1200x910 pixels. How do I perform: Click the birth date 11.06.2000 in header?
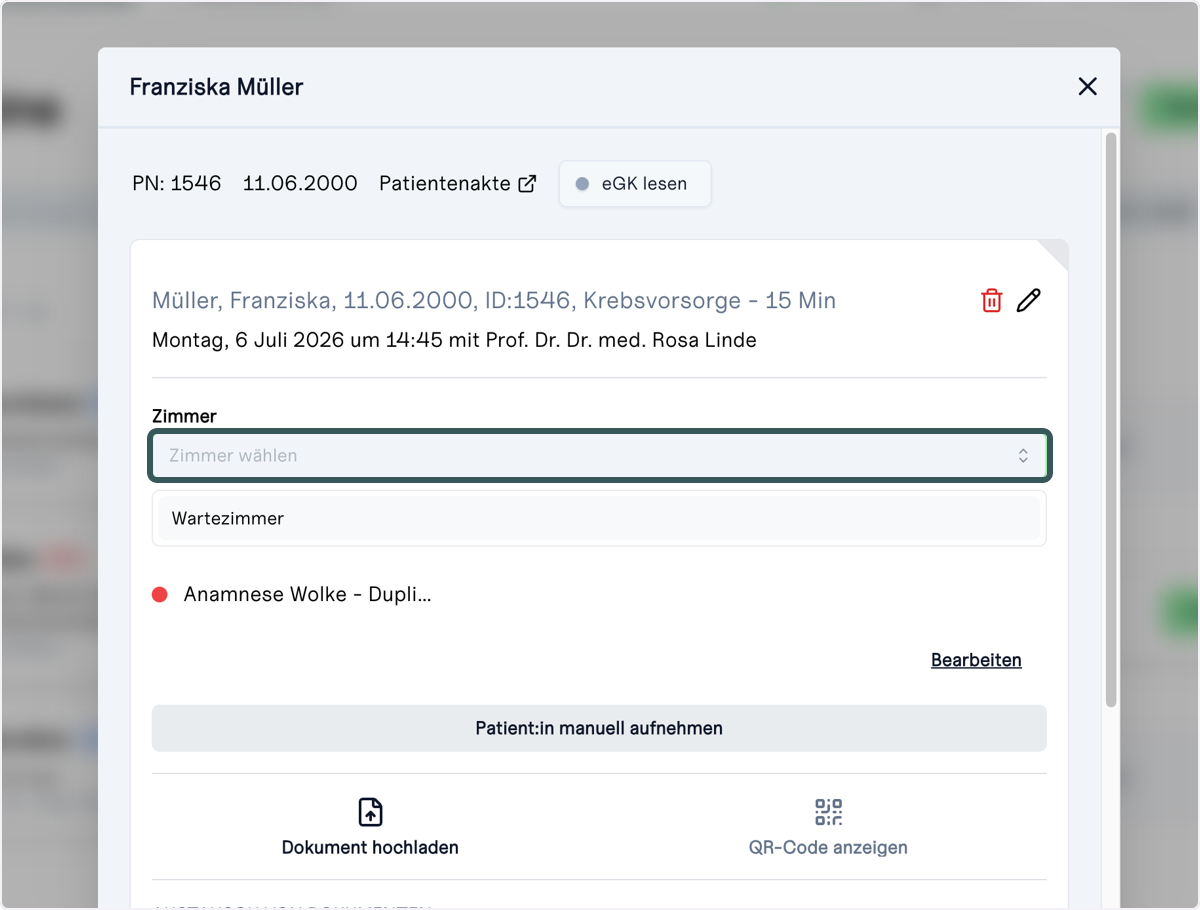tap(300, 184)
